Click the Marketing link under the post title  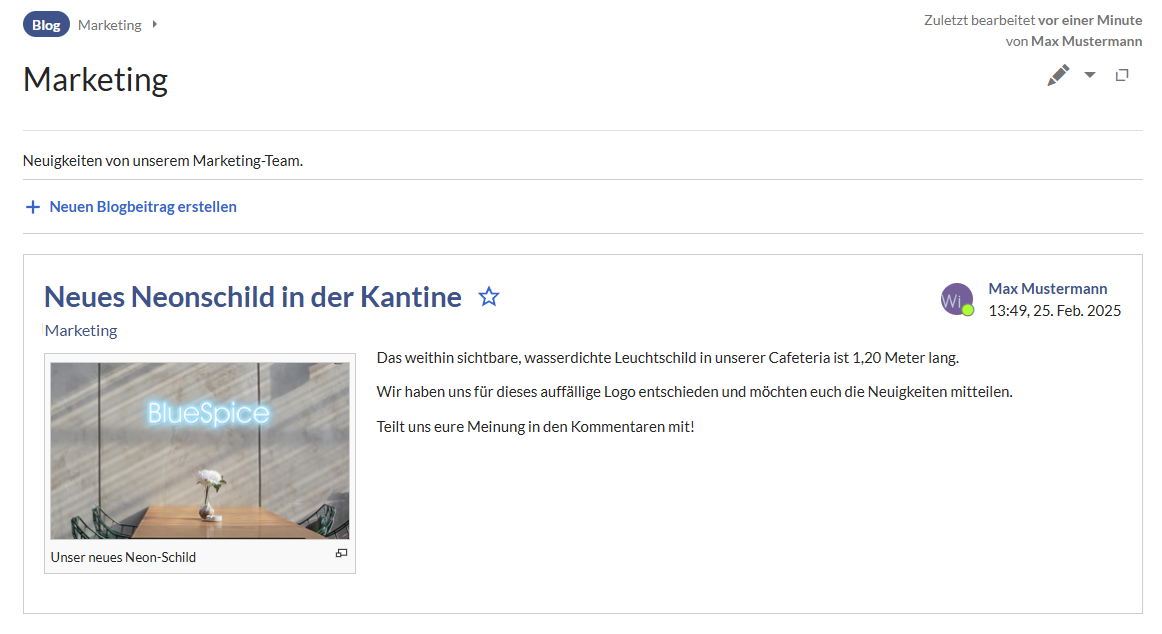81,330
